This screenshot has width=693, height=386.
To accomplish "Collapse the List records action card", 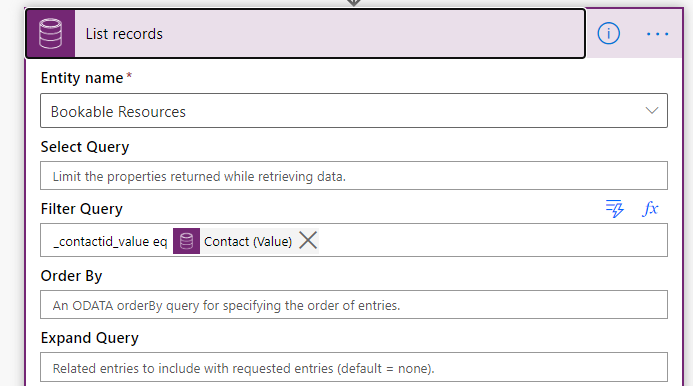I will [305, 34].
